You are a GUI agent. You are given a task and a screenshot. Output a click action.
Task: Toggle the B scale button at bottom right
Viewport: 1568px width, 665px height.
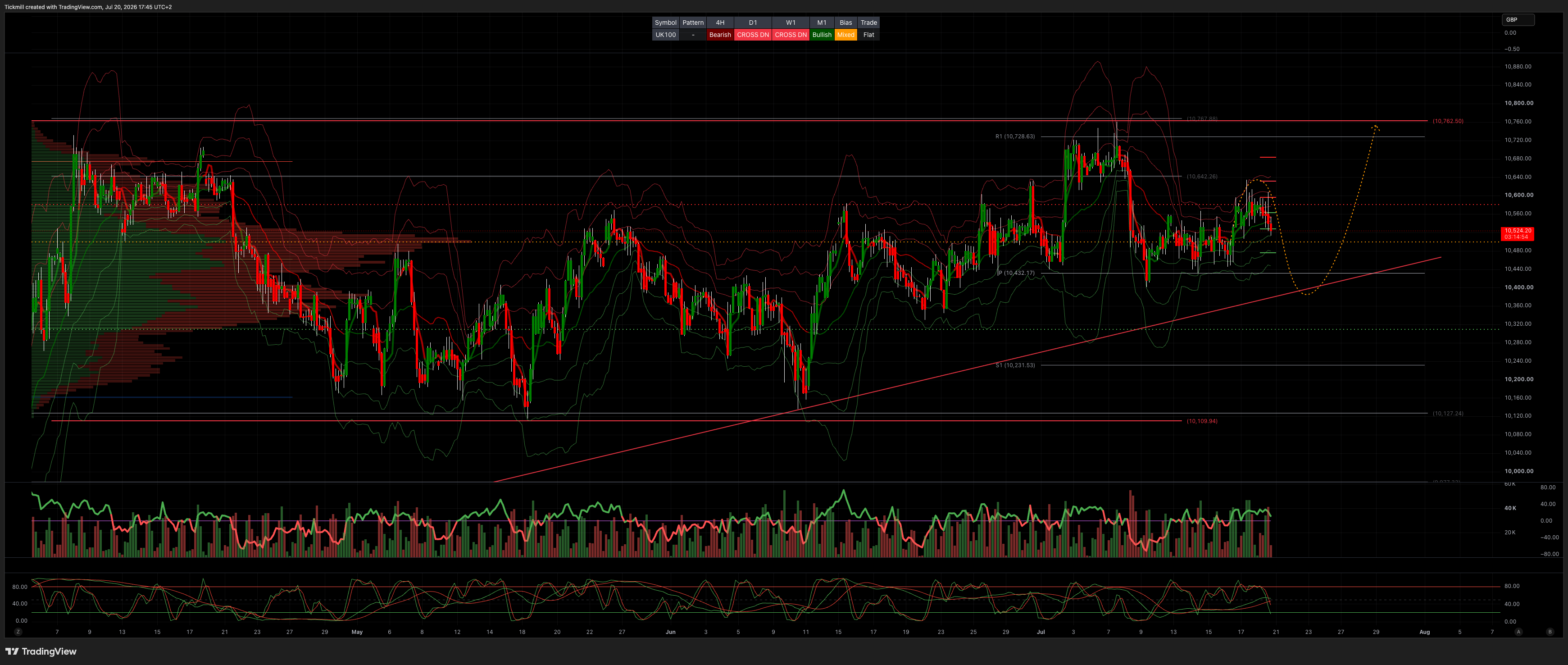pos(1550,632)
